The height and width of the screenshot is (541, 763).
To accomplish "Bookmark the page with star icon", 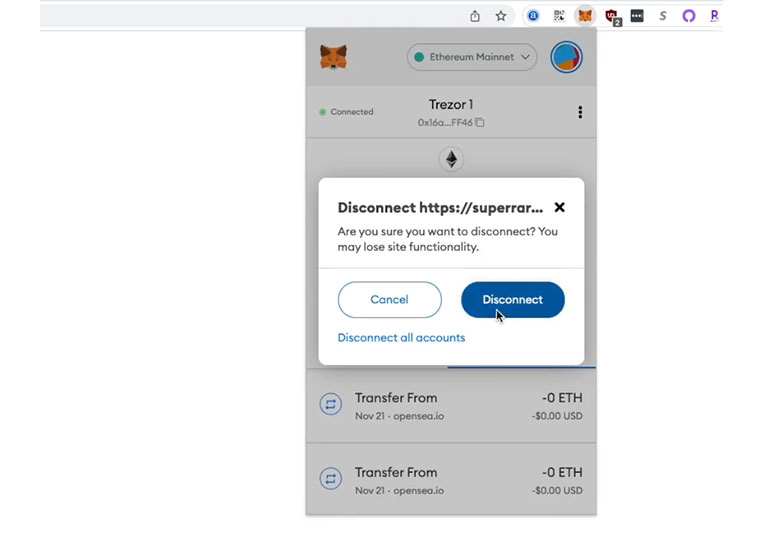I will click(501, 16).
